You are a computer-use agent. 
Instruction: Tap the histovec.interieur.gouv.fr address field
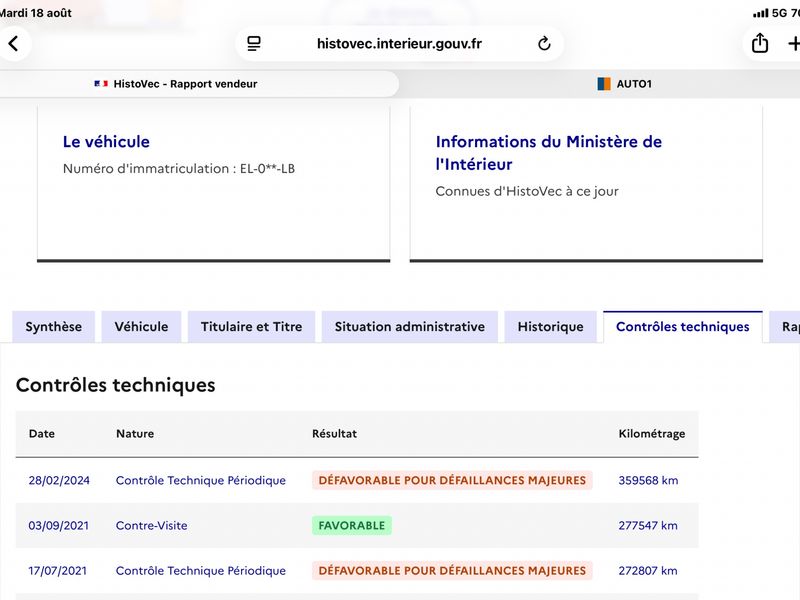pos(399,44)
